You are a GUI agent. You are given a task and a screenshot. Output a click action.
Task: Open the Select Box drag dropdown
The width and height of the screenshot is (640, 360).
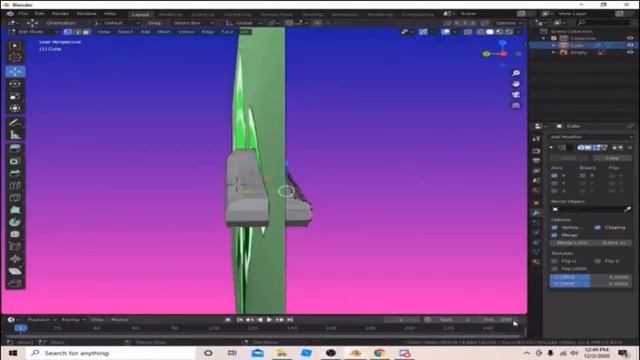[192, 23]
